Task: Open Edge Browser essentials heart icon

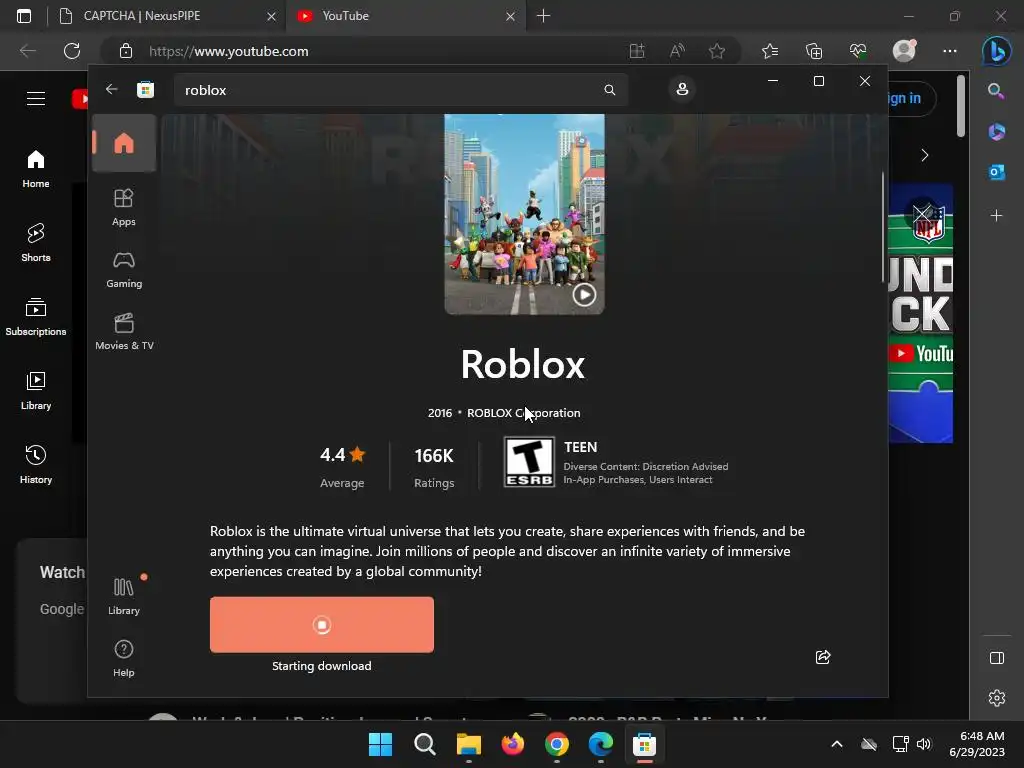Action: [857, 51]
